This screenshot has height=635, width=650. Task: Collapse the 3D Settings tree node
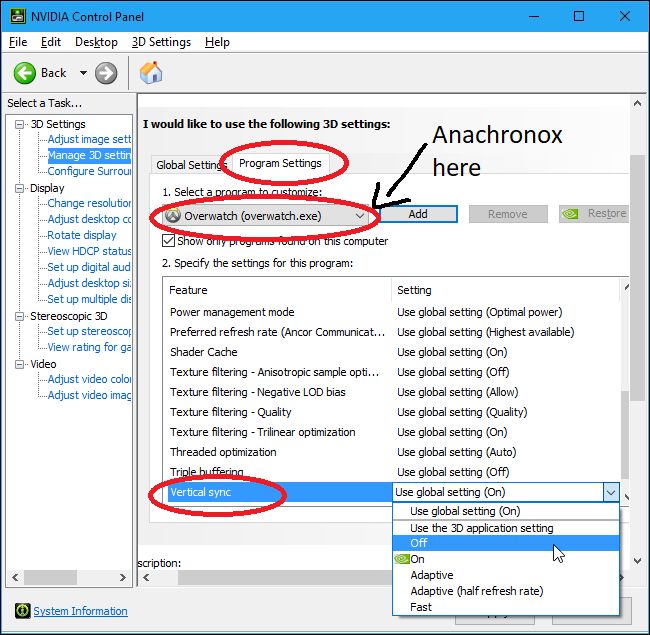(19, 124)
